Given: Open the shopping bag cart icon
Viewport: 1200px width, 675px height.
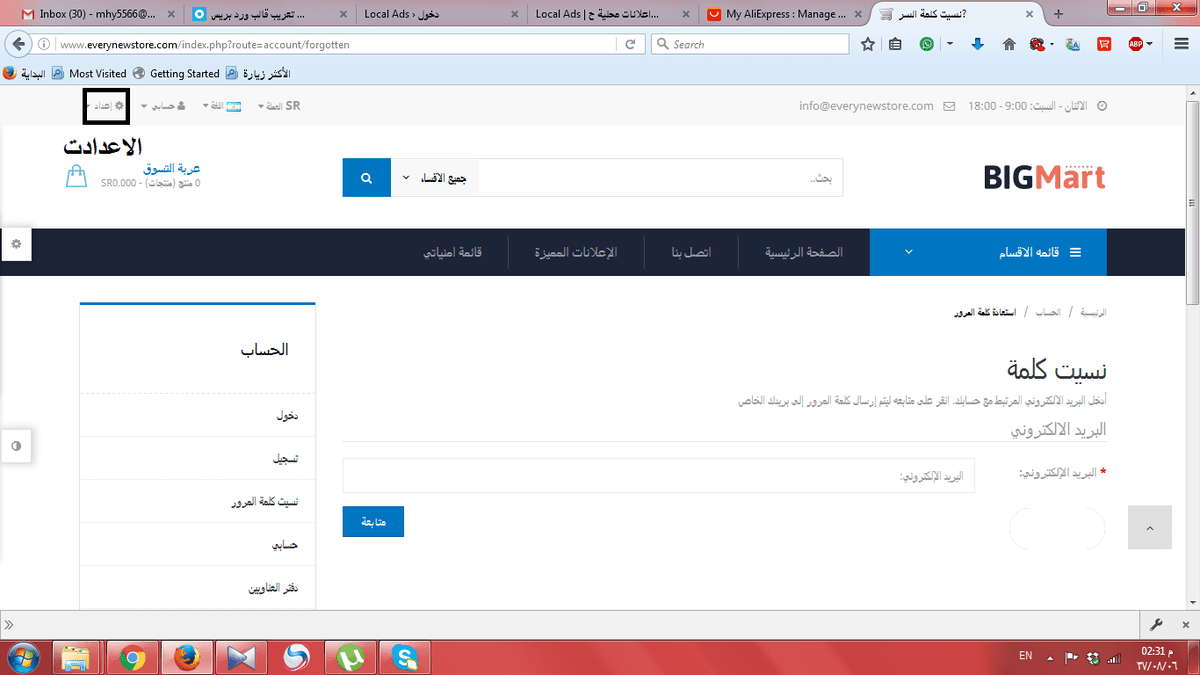Looking at the screenshot, I should [76, 177].
